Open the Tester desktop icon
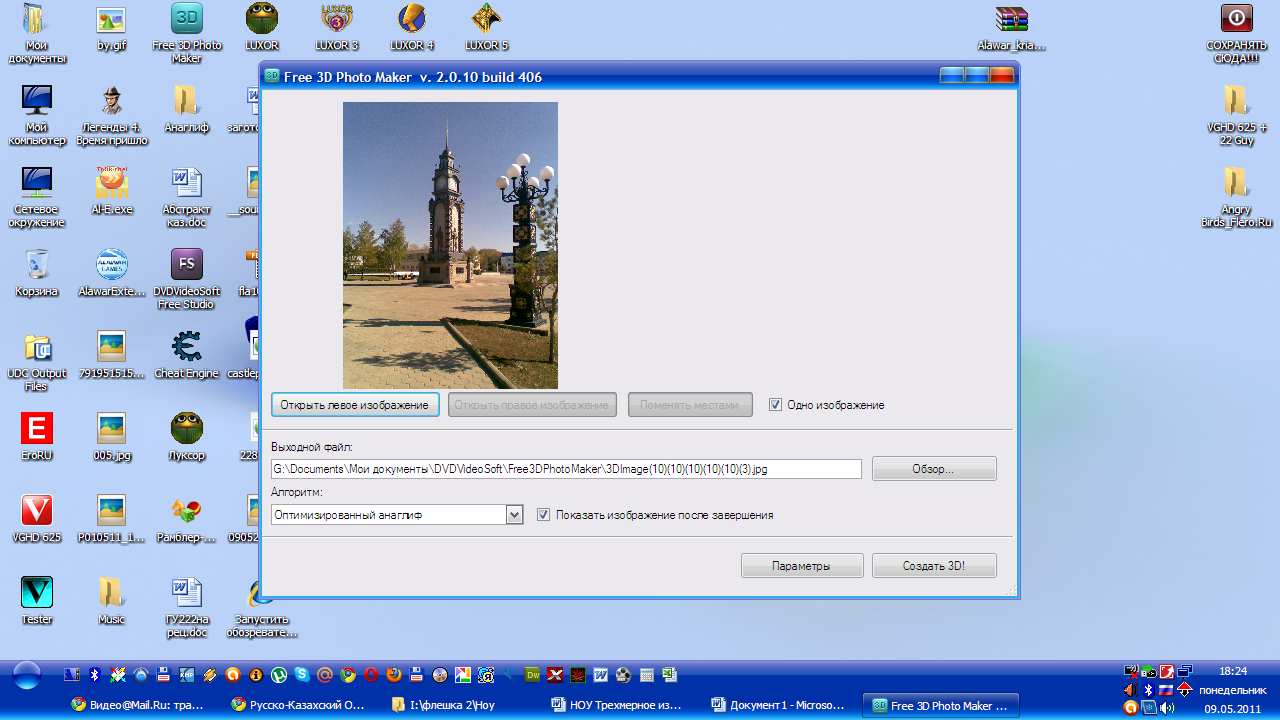The image size is (1280, 720). 37,601
